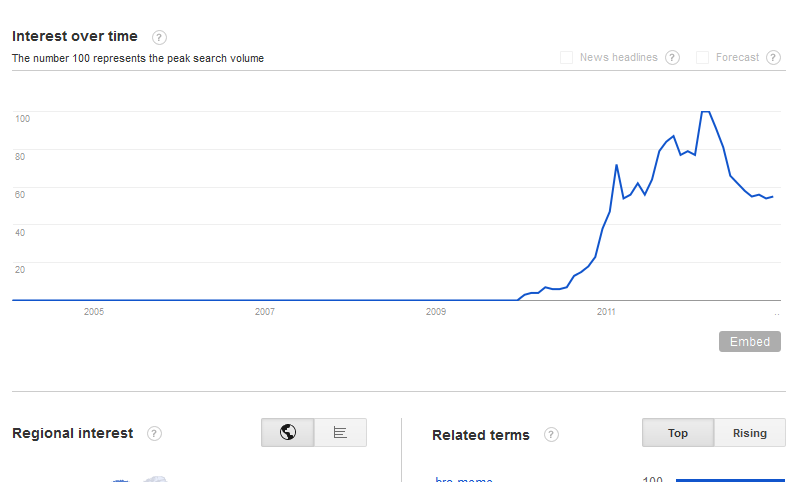
Task: Open help icon beside Interest over time
Action: [160, 37]
